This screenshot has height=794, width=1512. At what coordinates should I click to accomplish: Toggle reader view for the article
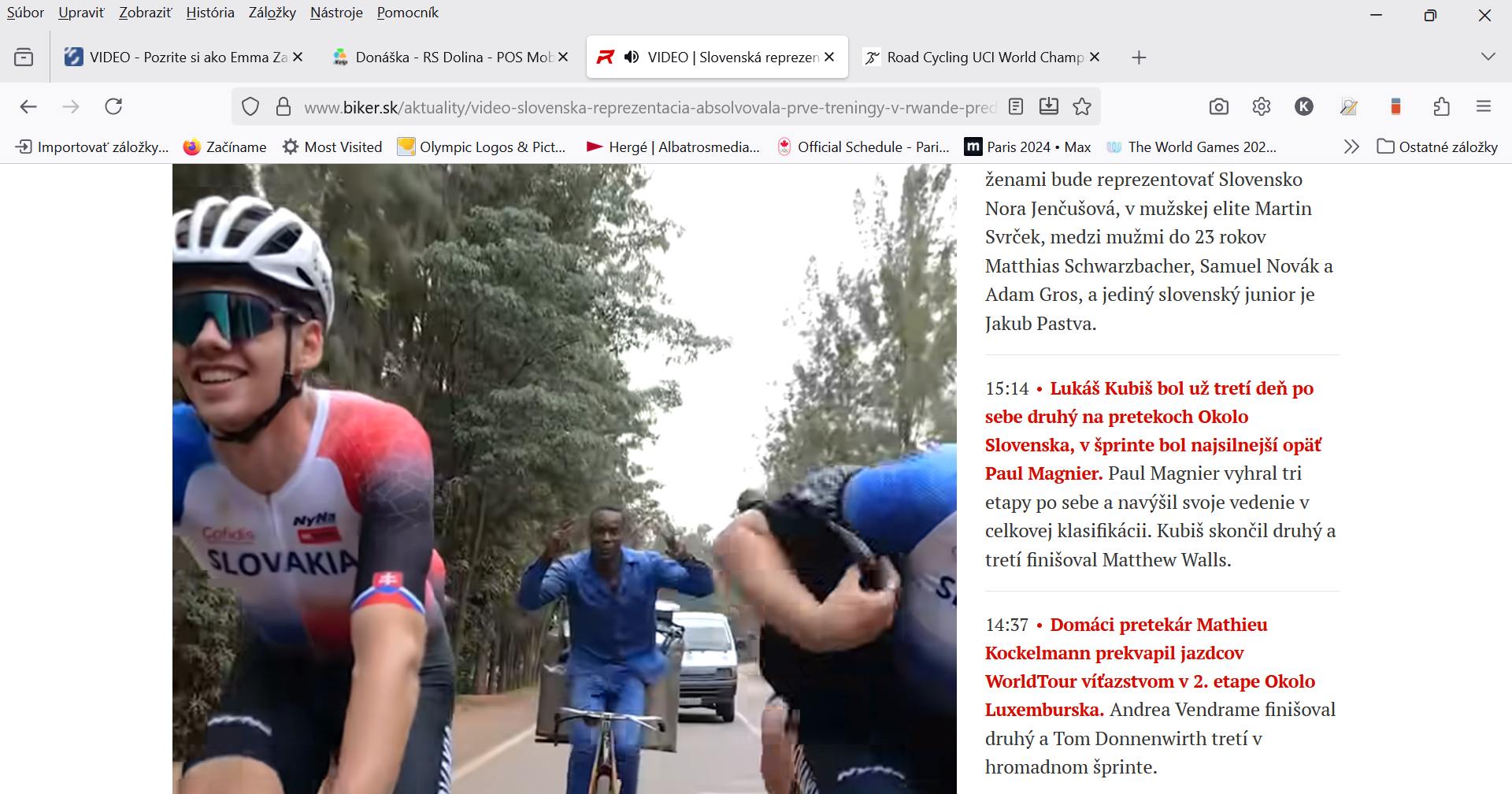click(x=1016, y=106)
